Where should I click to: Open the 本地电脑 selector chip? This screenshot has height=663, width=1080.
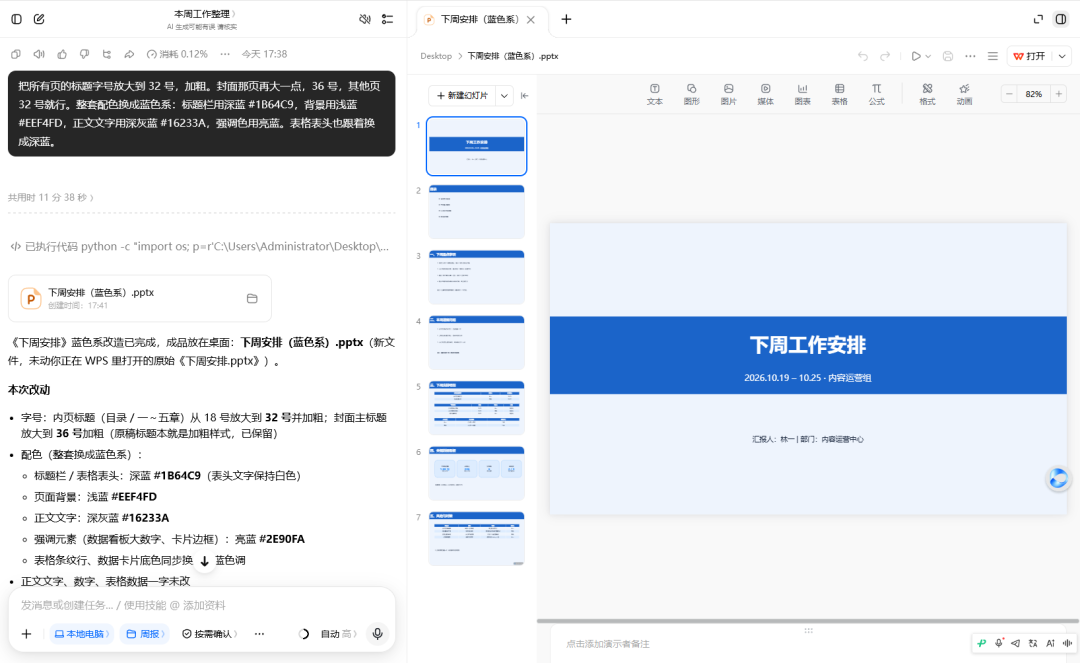[x=81, y=634]
